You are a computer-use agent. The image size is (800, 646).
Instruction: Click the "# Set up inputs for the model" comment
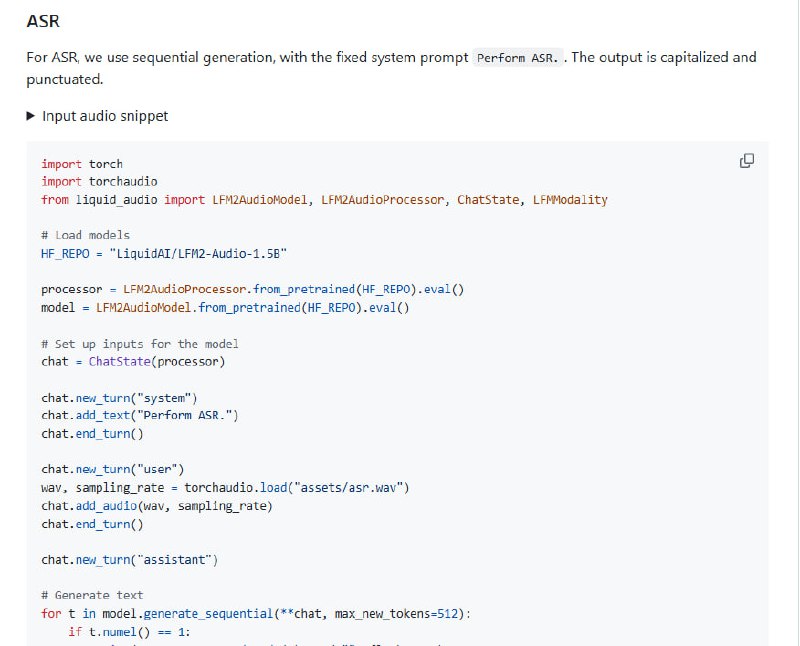point(139,343)
